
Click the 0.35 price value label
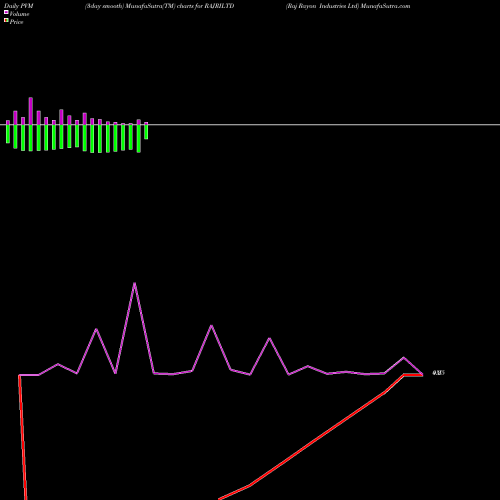pos(438,373)
